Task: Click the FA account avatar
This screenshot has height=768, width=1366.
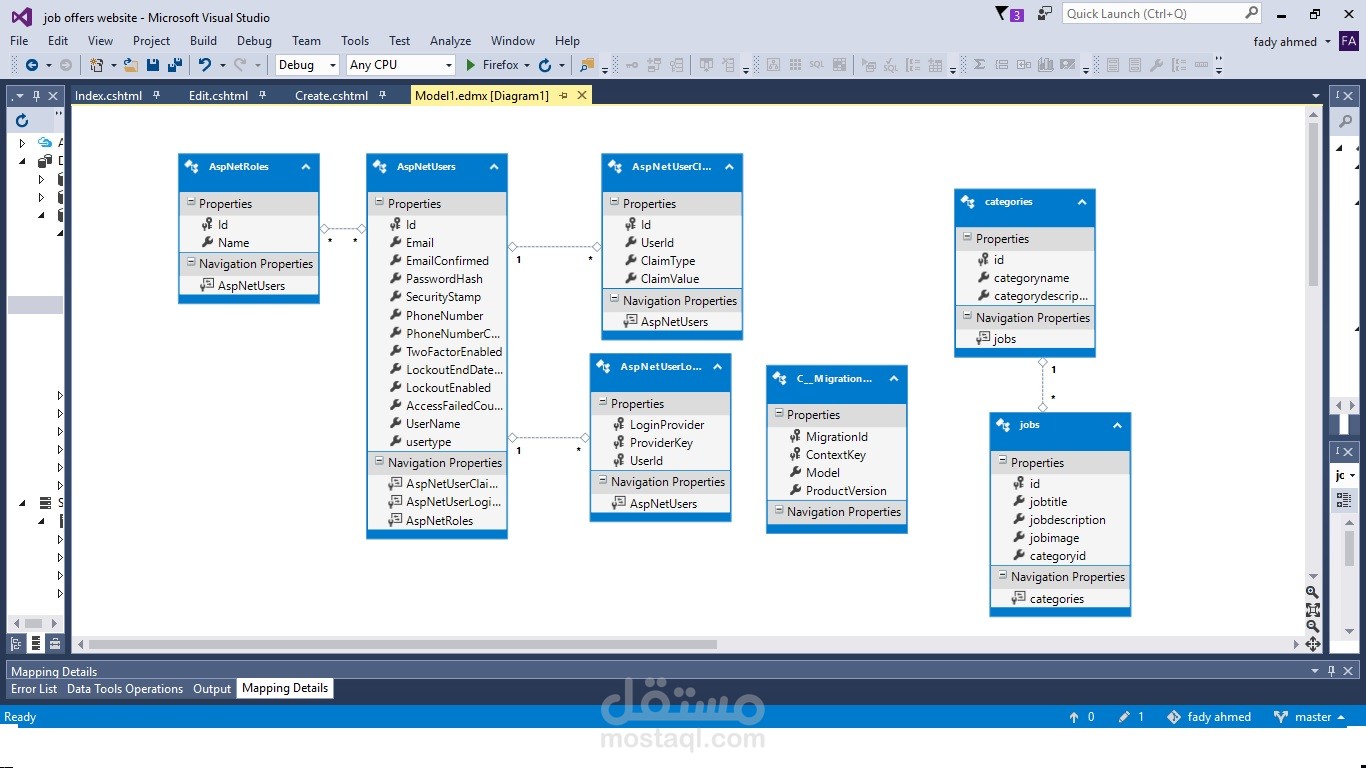Action: pyautogui.click(x=1349, y=41)
